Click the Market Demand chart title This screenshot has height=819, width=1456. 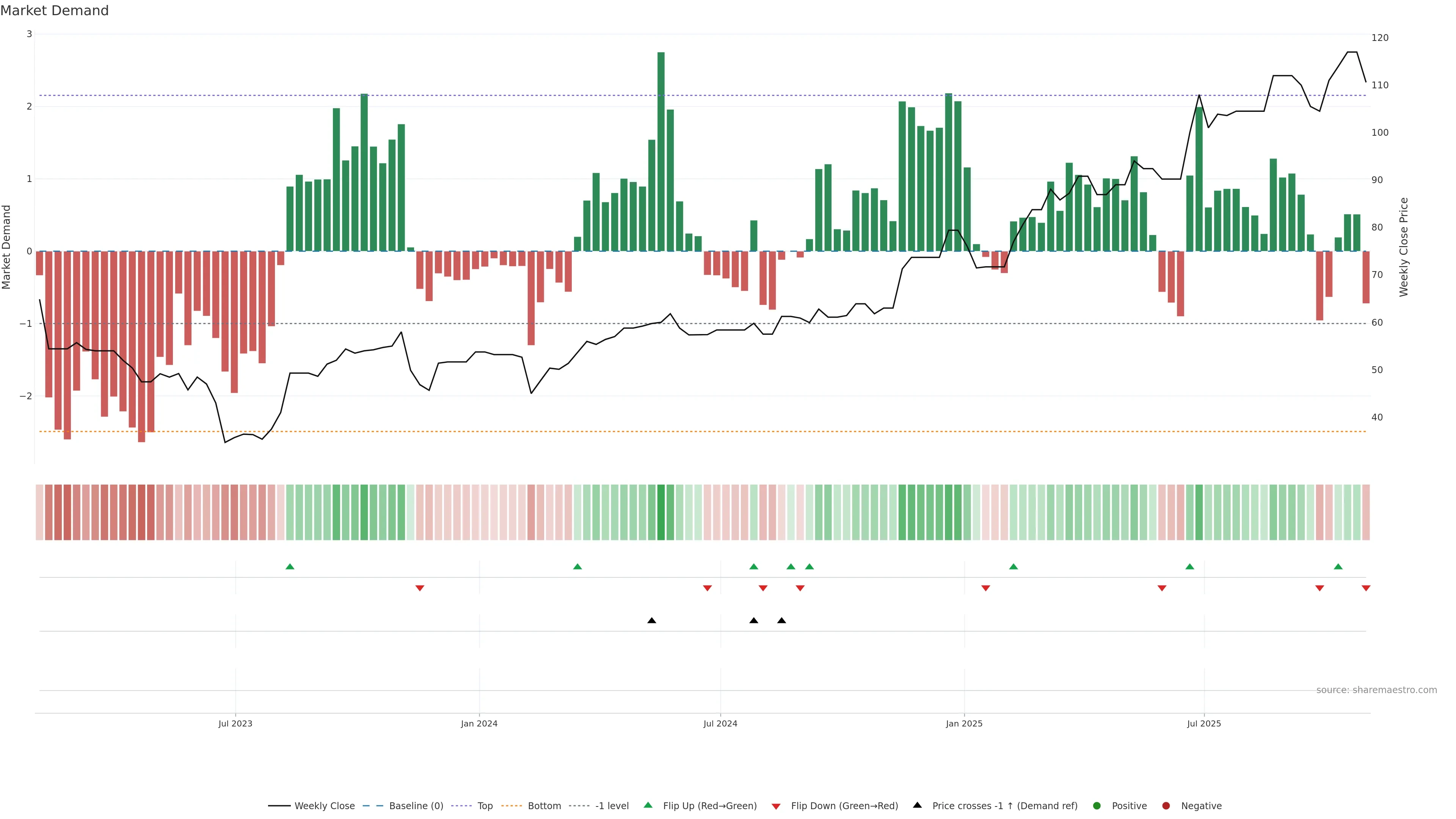click(55, 11)
